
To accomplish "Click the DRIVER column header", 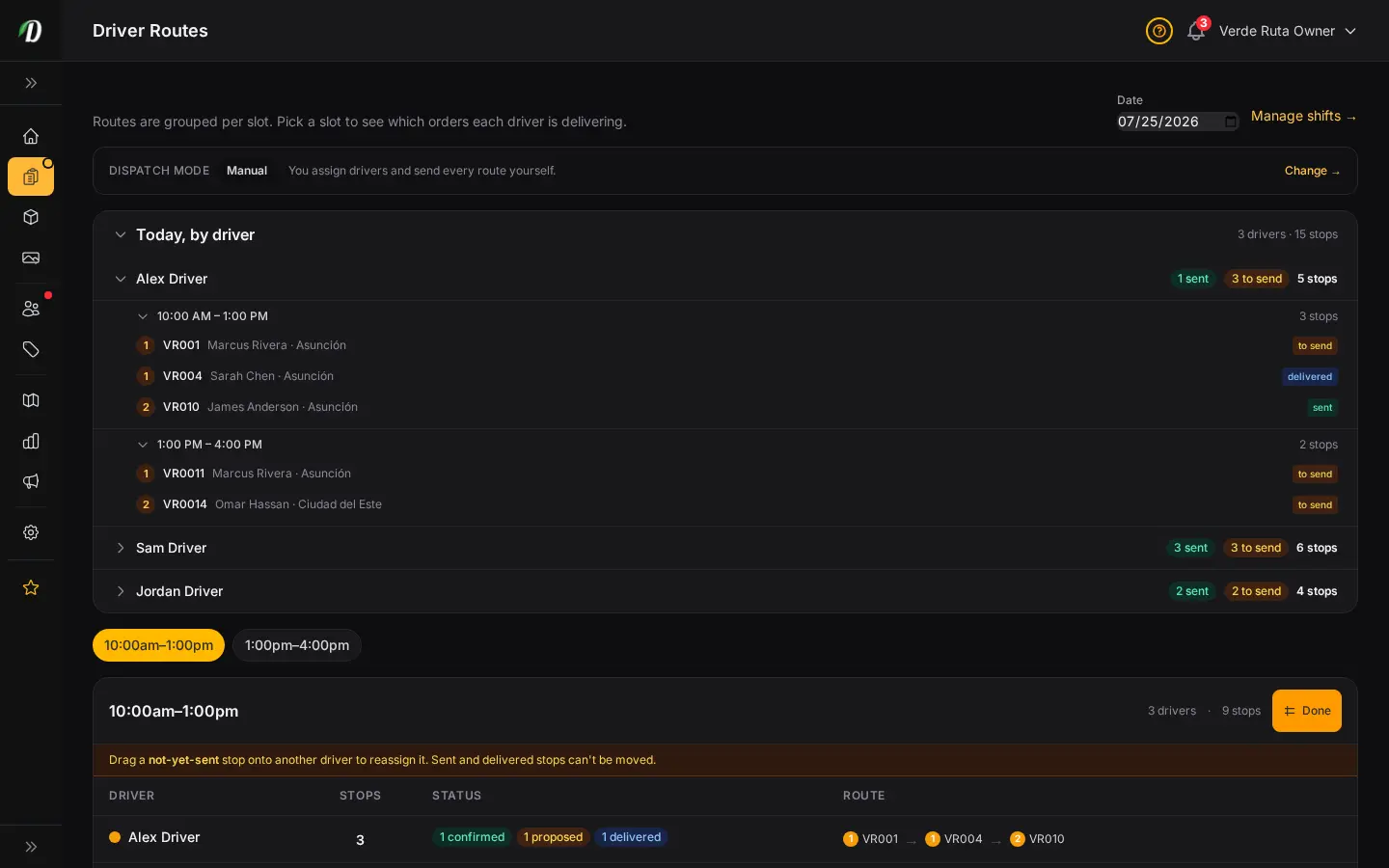I will [132, 796].
